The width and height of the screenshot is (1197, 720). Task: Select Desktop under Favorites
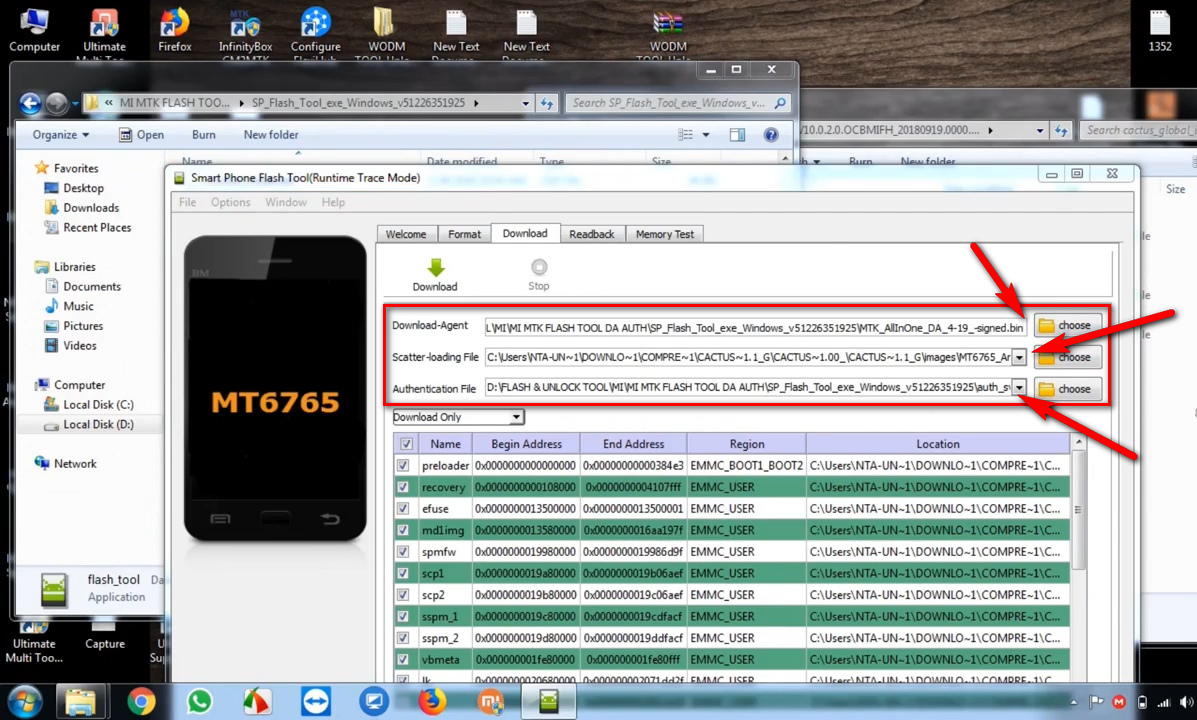coord(74,188)
